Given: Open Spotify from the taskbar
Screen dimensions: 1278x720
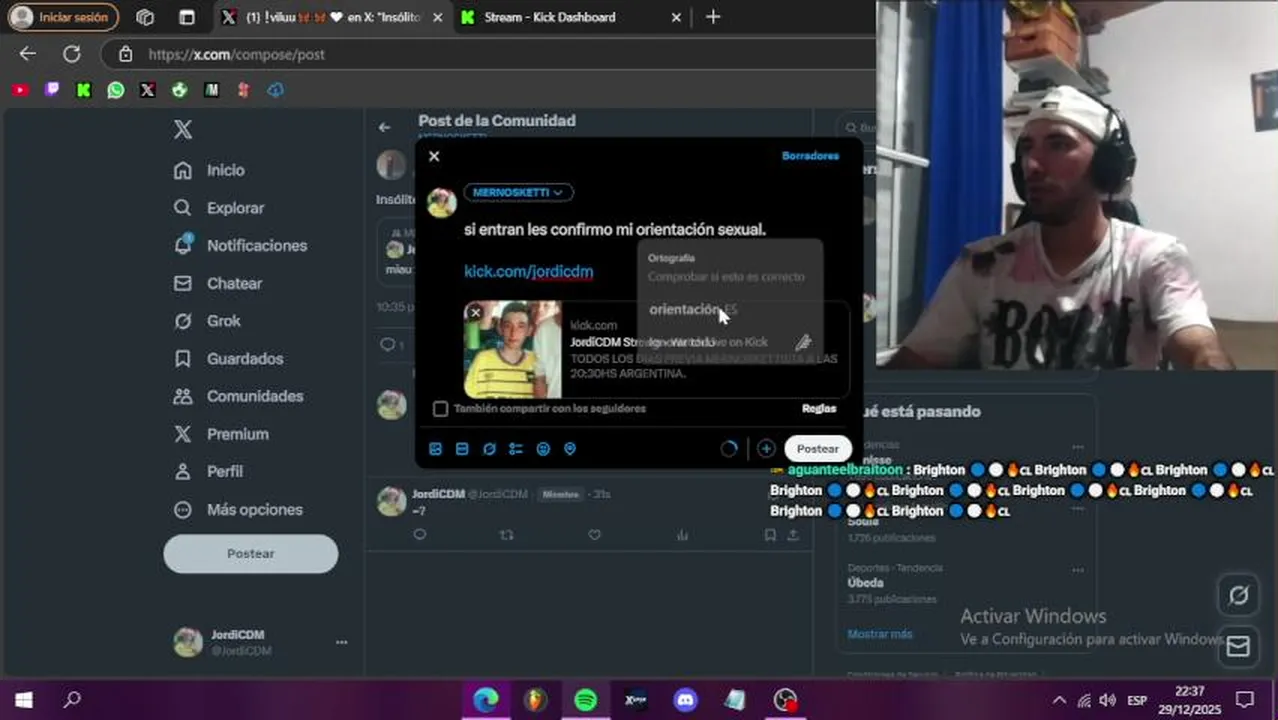Looking at the screenshot, I should click(586, 700).
